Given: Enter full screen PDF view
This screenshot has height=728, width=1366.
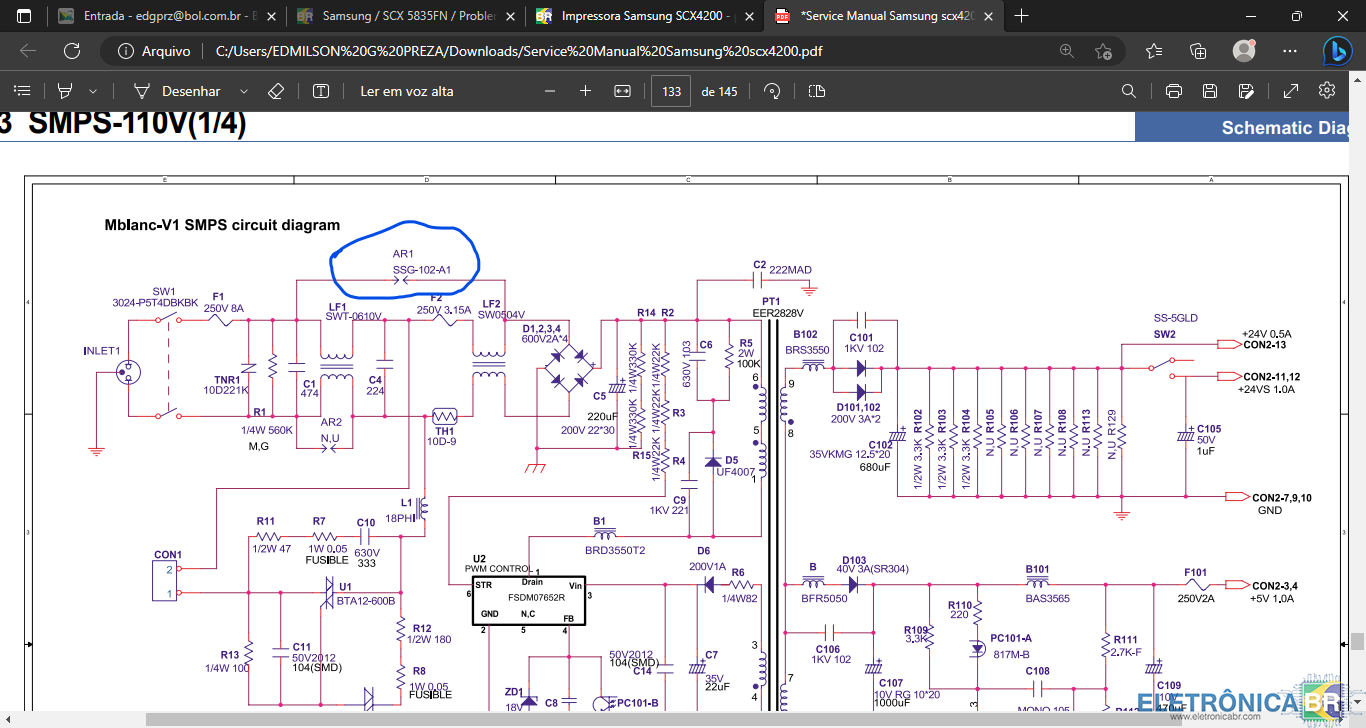Looking at the screenshot, I should point(1291,91).
